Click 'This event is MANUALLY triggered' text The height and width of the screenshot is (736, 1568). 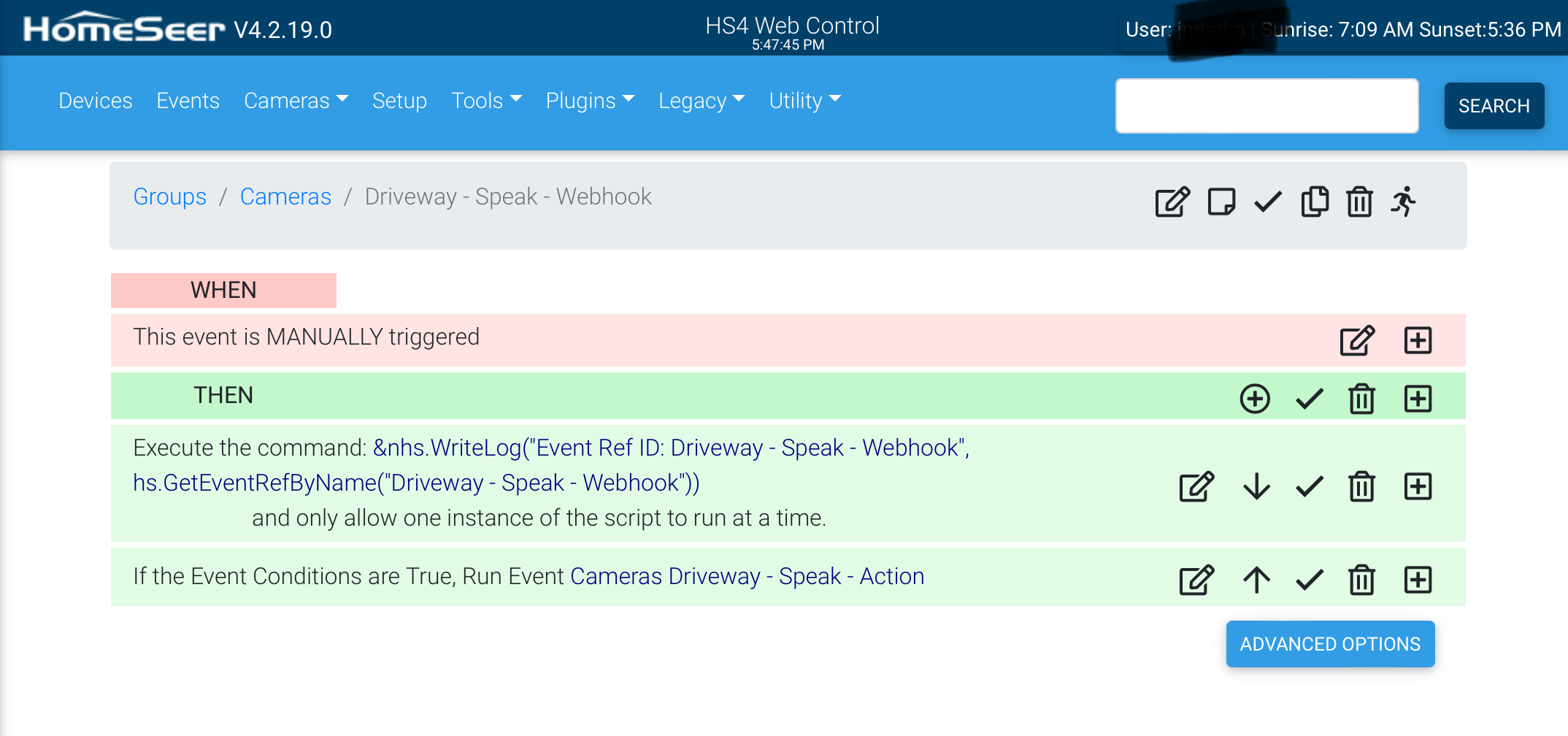click(306, 337)
